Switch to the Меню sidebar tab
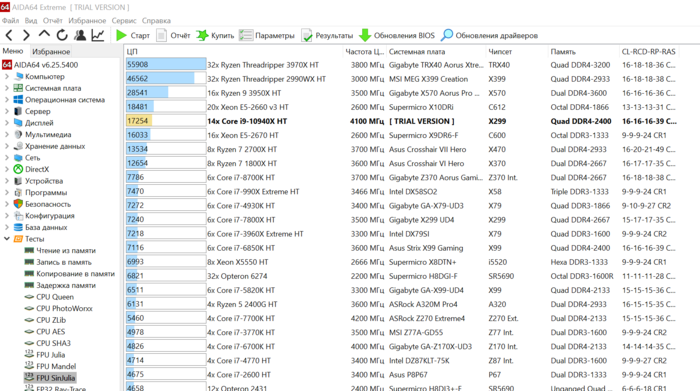Screen dimensions: 700x391 coord(13,51)
